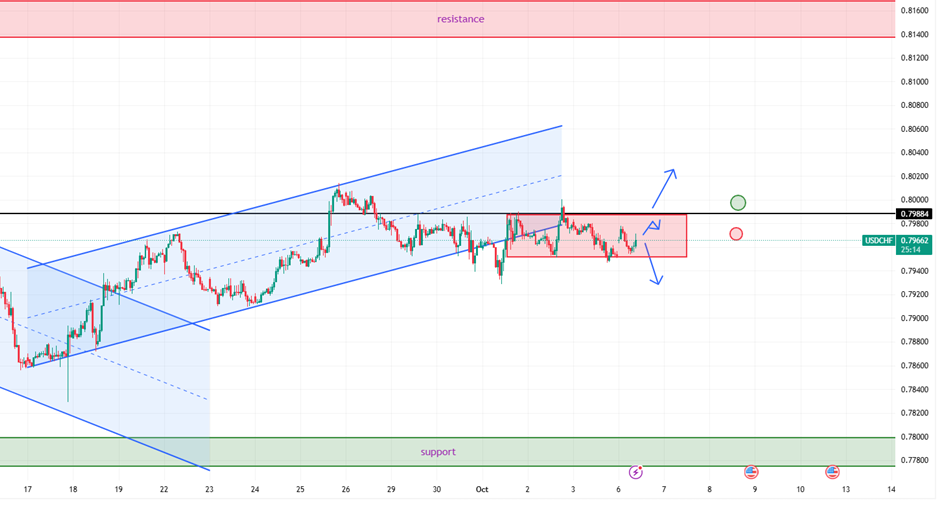Click the black 0.79884 price line label
This screenshot has height=506, width=942.
point(914,214)
